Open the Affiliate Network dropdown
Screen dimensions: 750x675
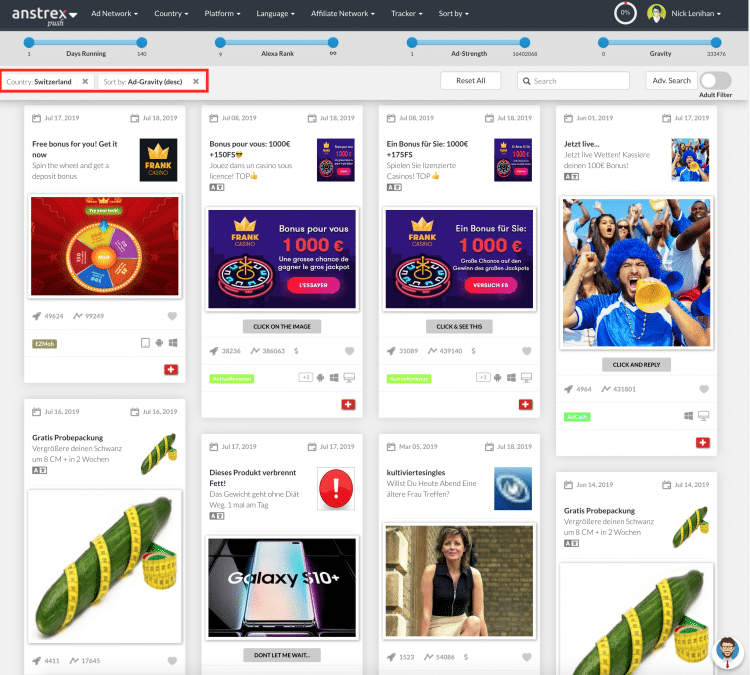pos(342,13)
